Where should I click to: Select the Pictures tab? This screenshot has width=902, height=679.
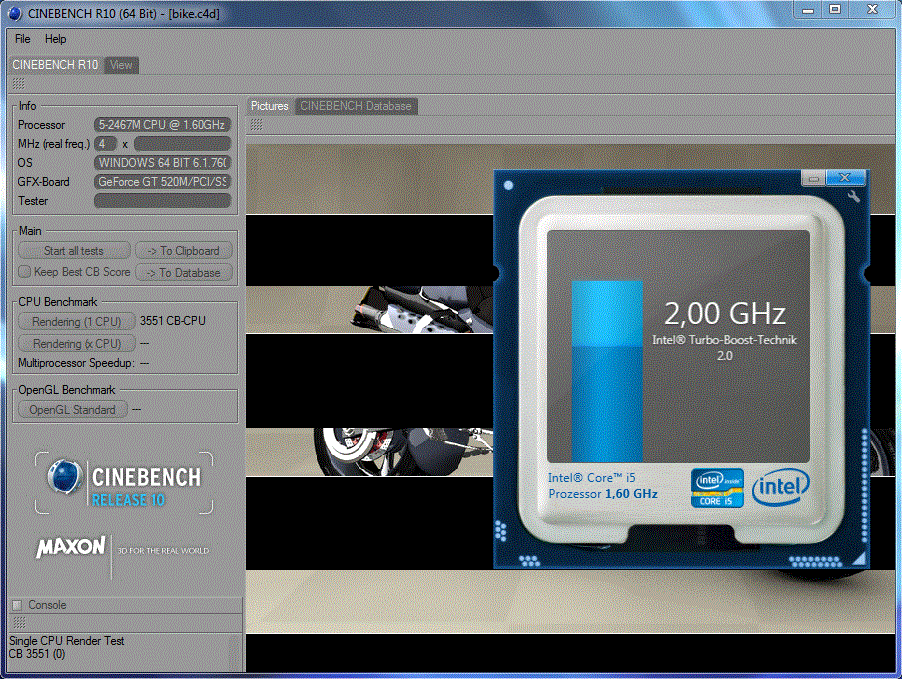(269, 106)
